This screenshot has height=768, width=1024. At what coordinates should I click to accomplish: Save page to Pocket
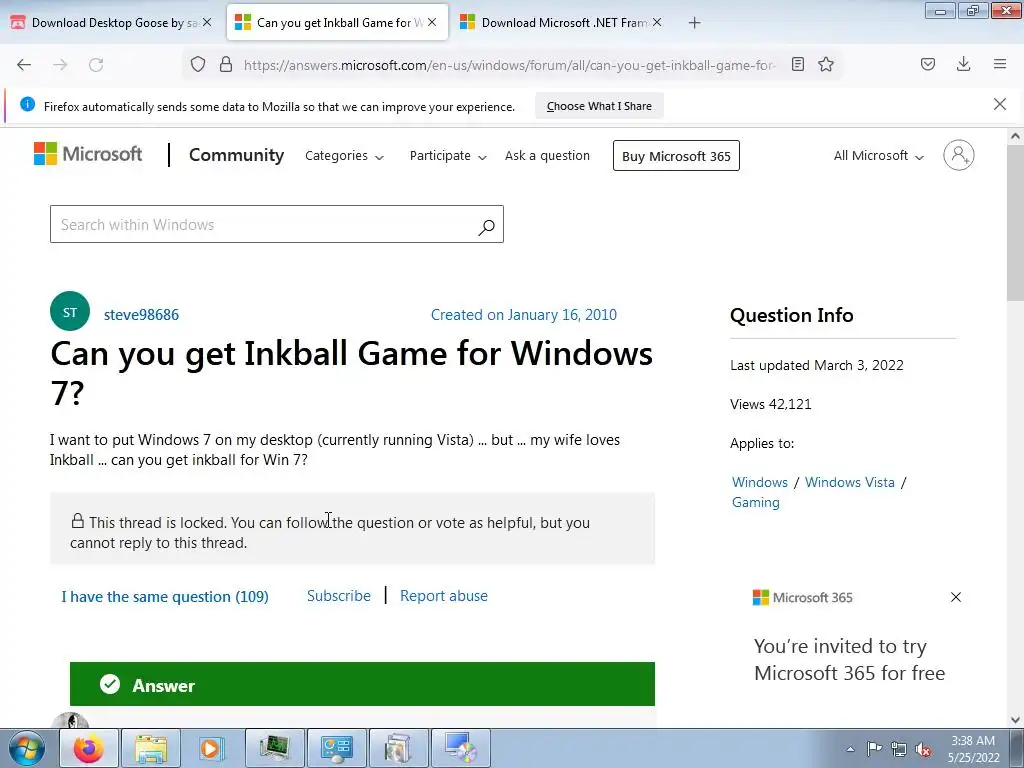click(x=928, y=64)
